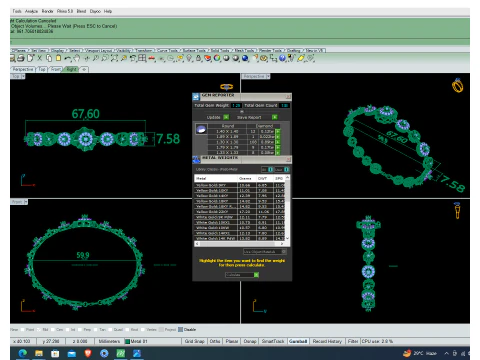Open the Analyze menu

point(31,11)
